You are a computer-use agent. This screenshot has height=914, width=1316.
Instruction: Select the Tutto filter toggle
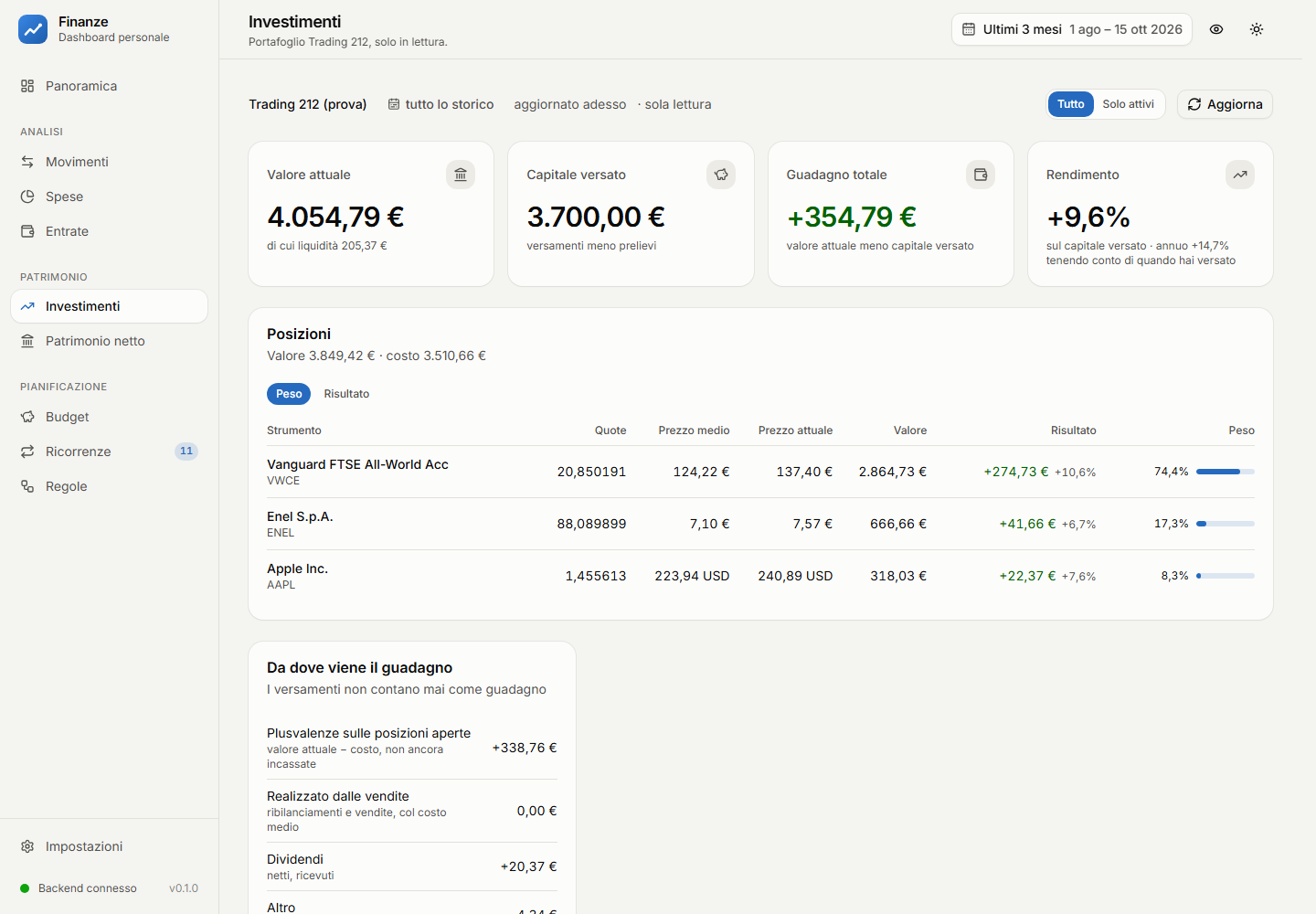[1071, 104]
